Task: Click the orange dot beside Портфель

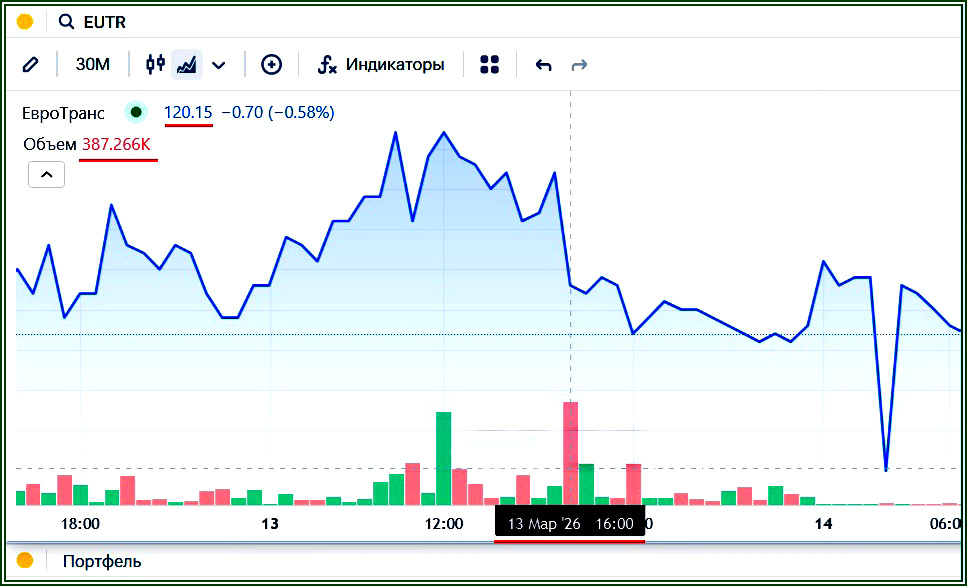Action: pos(25,561)
